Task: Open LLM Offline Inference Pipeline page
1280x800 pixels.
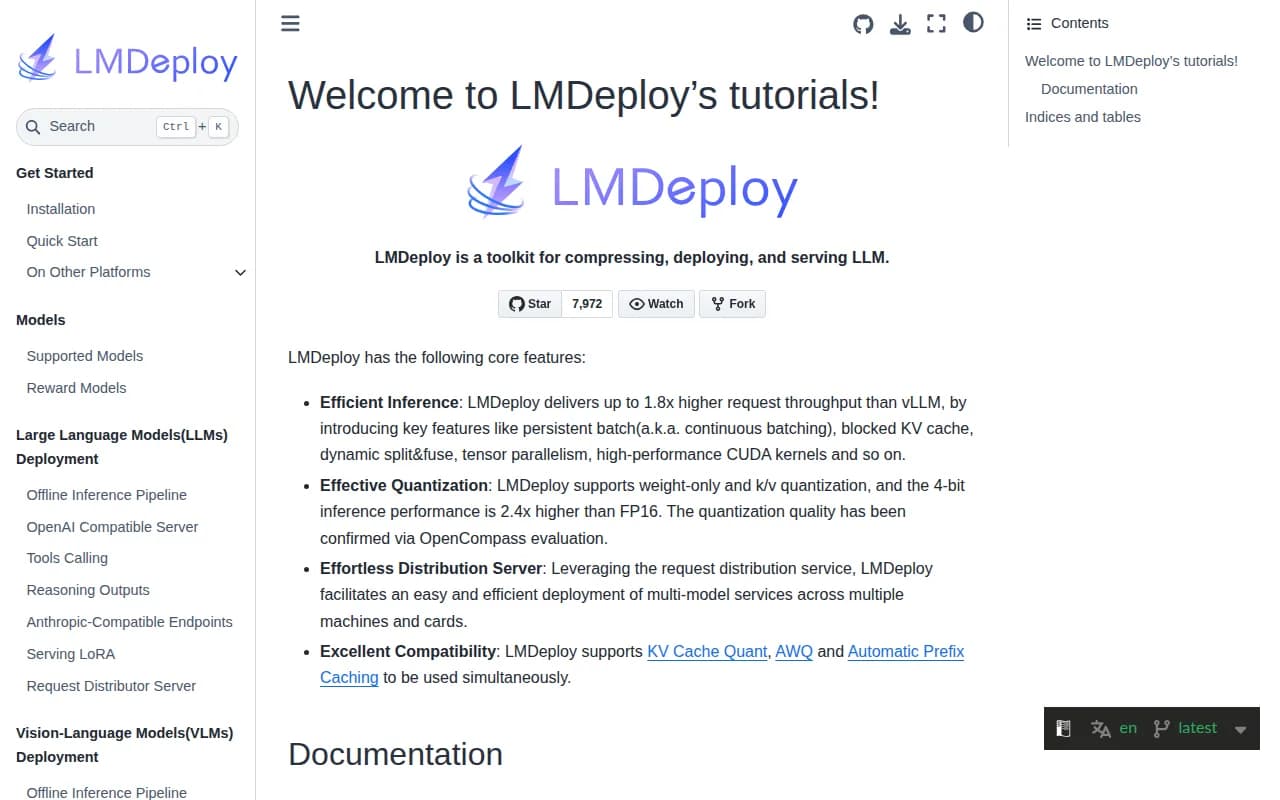Action: [x=107, y=495]
